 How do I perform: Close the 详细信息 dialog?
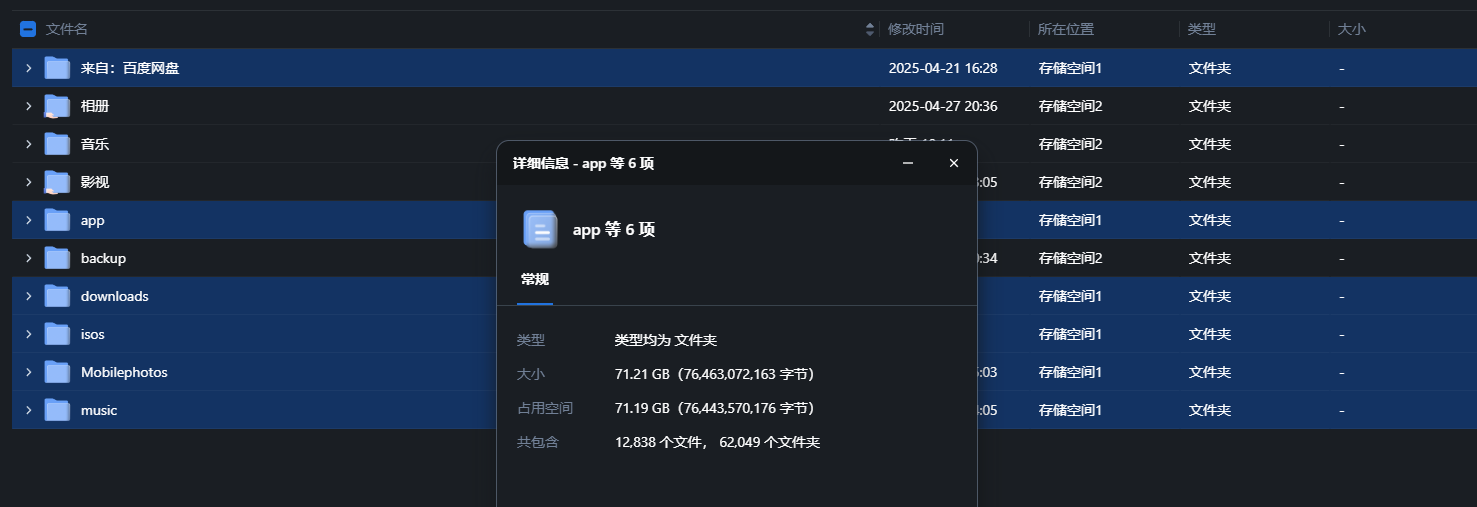[954, 163]
